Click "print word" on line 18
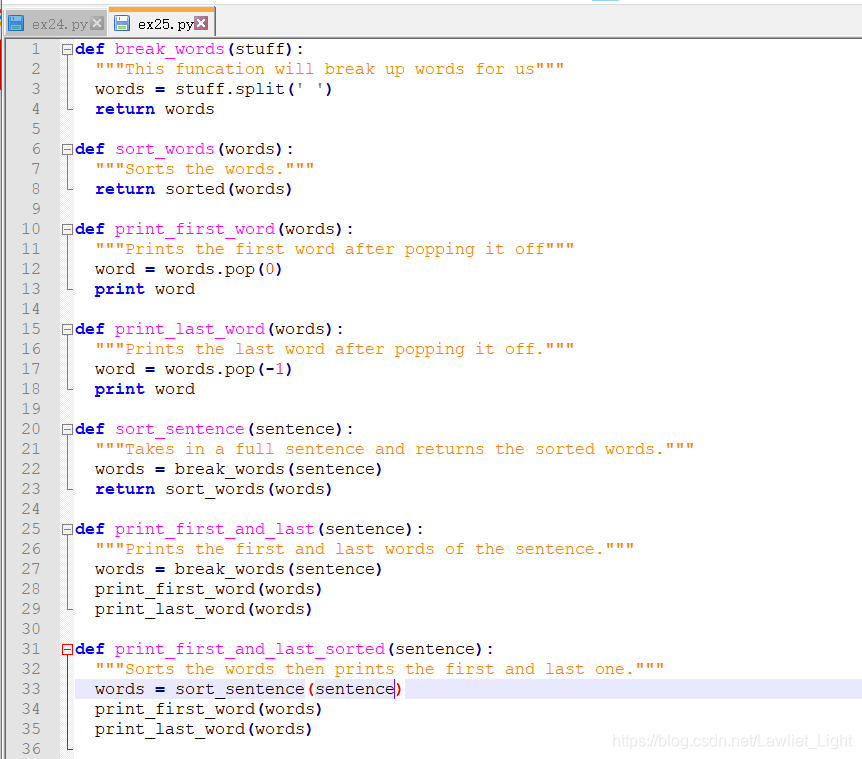The height and width of the screenshot is (759, 862). tap(145, 389)
